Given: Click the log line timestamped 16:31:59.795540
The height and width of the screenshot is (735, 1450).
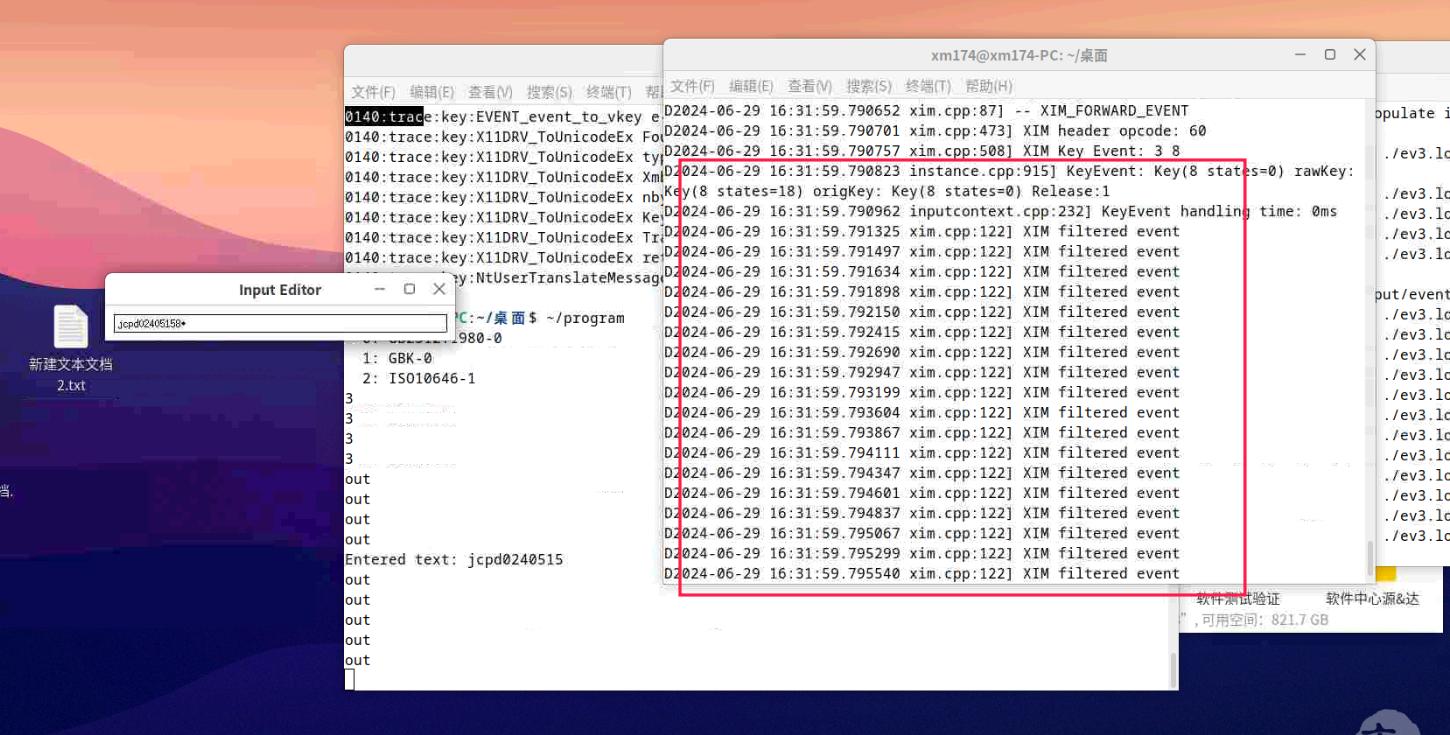Looking at the screenshot, I should [x=922, y=573].
